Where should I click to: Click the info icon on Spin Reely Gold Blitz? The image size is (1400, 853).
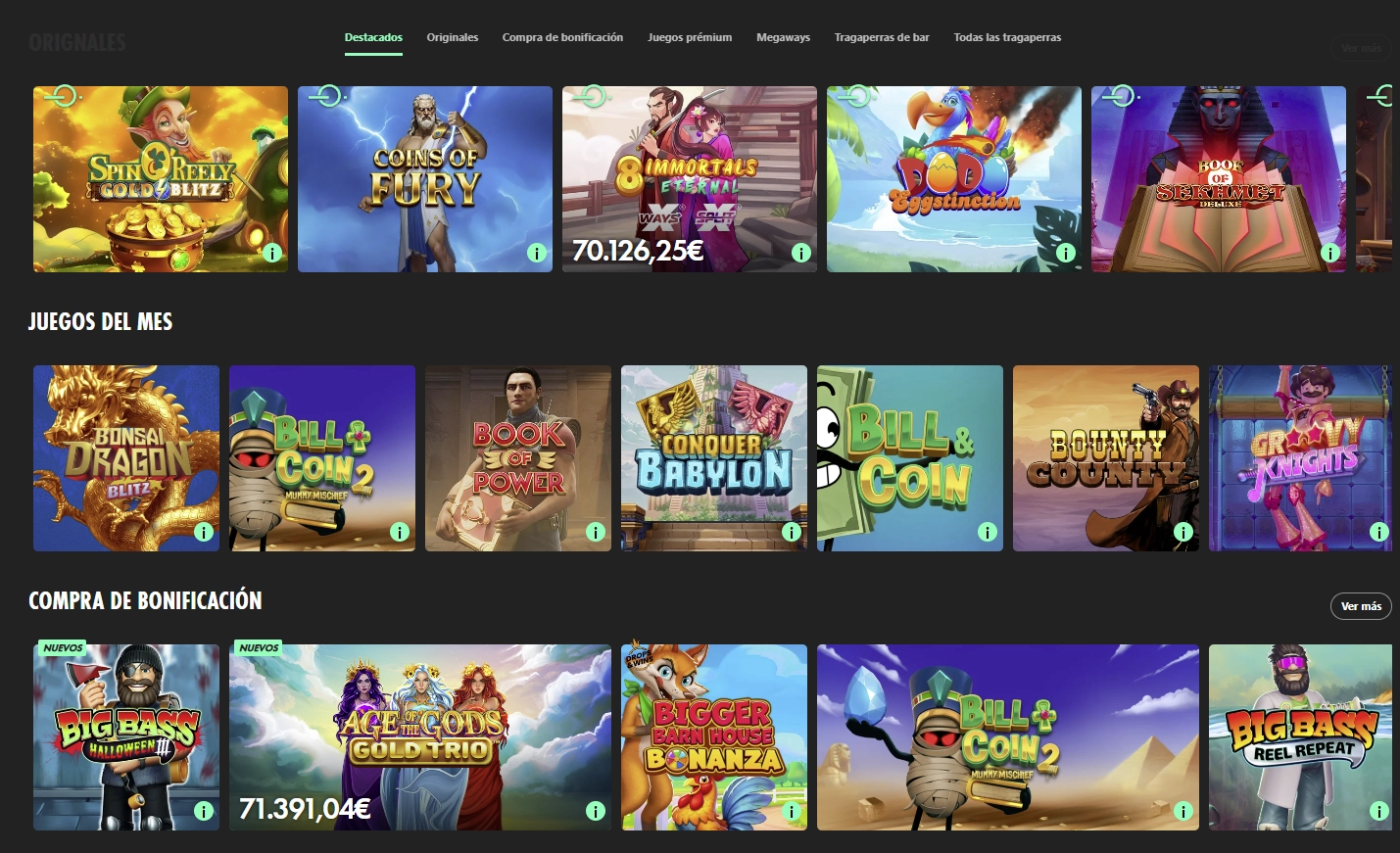pos(271,253)
